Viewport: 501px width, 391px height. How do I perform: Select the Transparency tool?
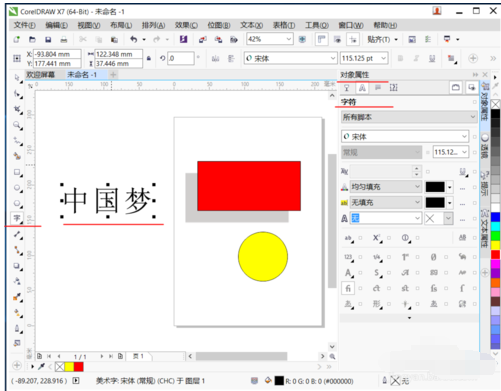point(17,282)
